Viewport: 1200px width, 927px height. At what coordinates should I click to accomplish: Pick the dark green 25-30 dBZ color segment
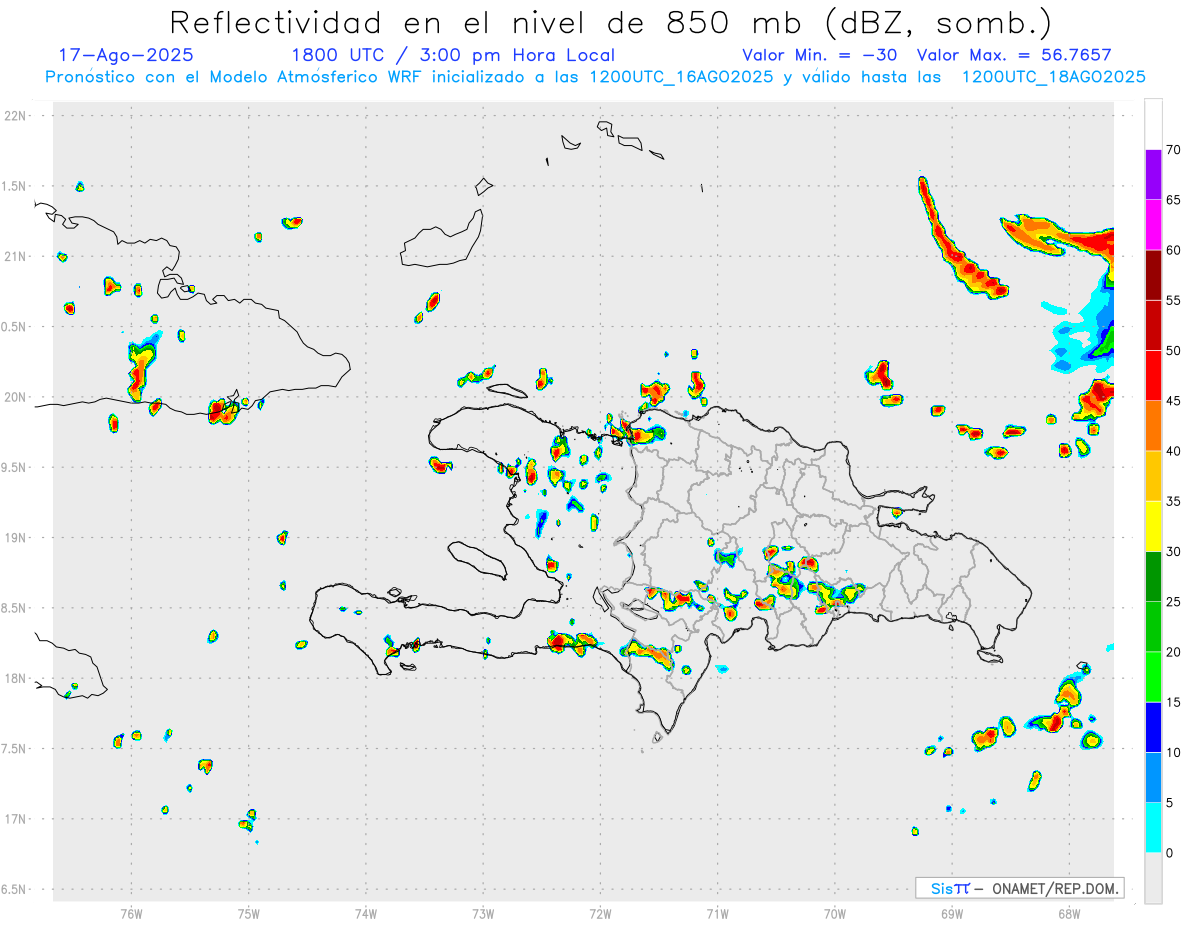pyautogui.click(x=1153, y=576)
